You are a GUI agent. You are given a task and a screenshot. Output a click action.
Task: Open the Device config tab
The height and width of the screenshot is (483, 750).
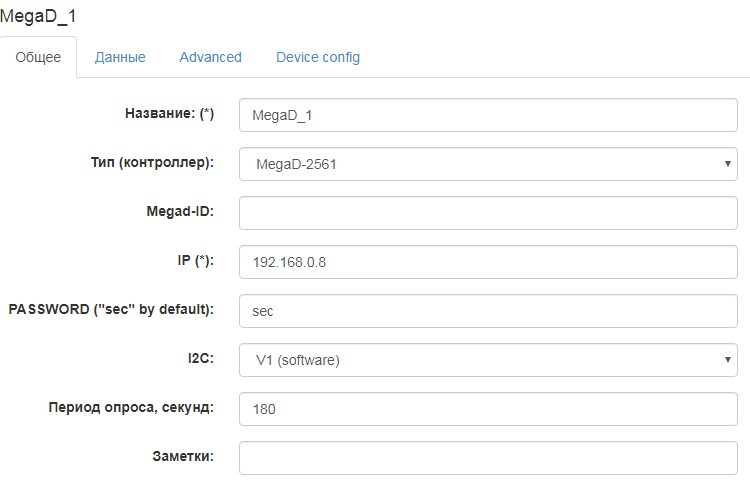point(318,58)
